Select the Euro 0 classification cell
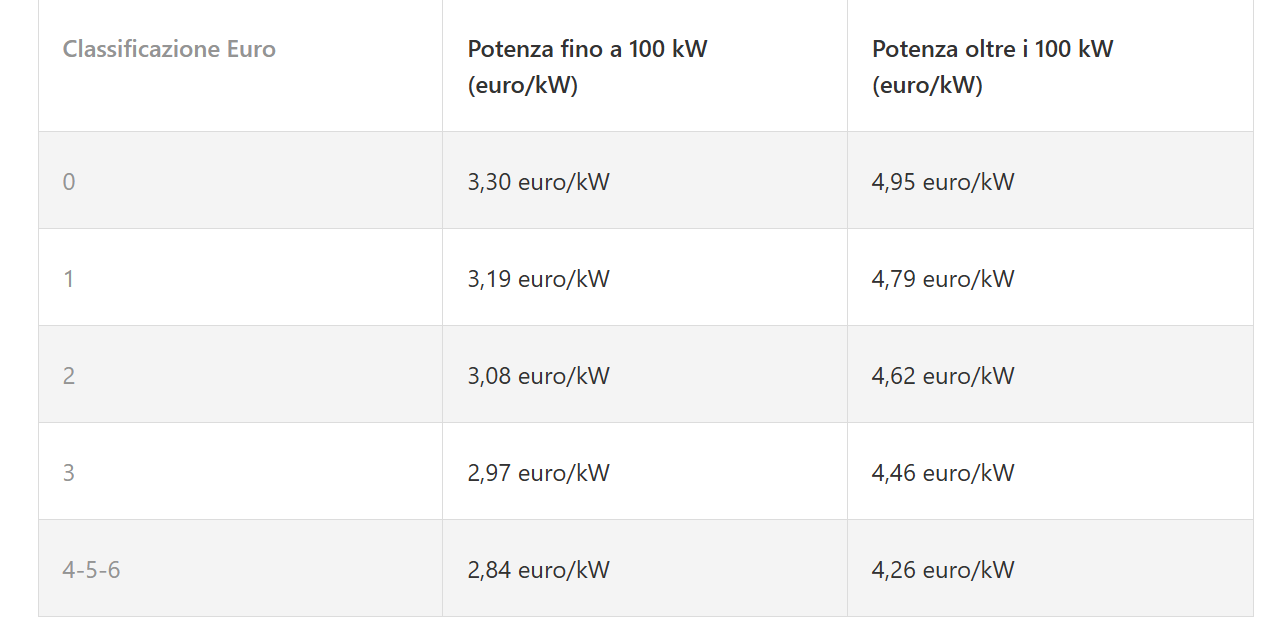Screen dimensions: 1261x622 (69, 182)
